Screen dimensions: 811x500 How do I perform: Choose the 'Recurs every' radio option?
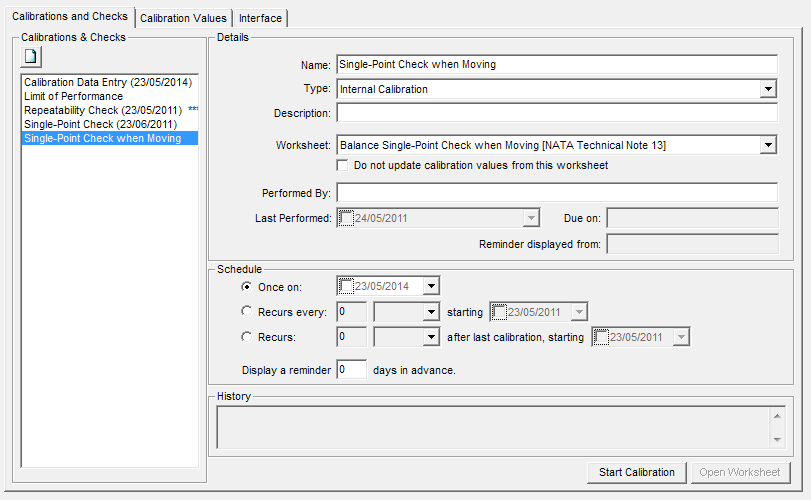point(247,312)
